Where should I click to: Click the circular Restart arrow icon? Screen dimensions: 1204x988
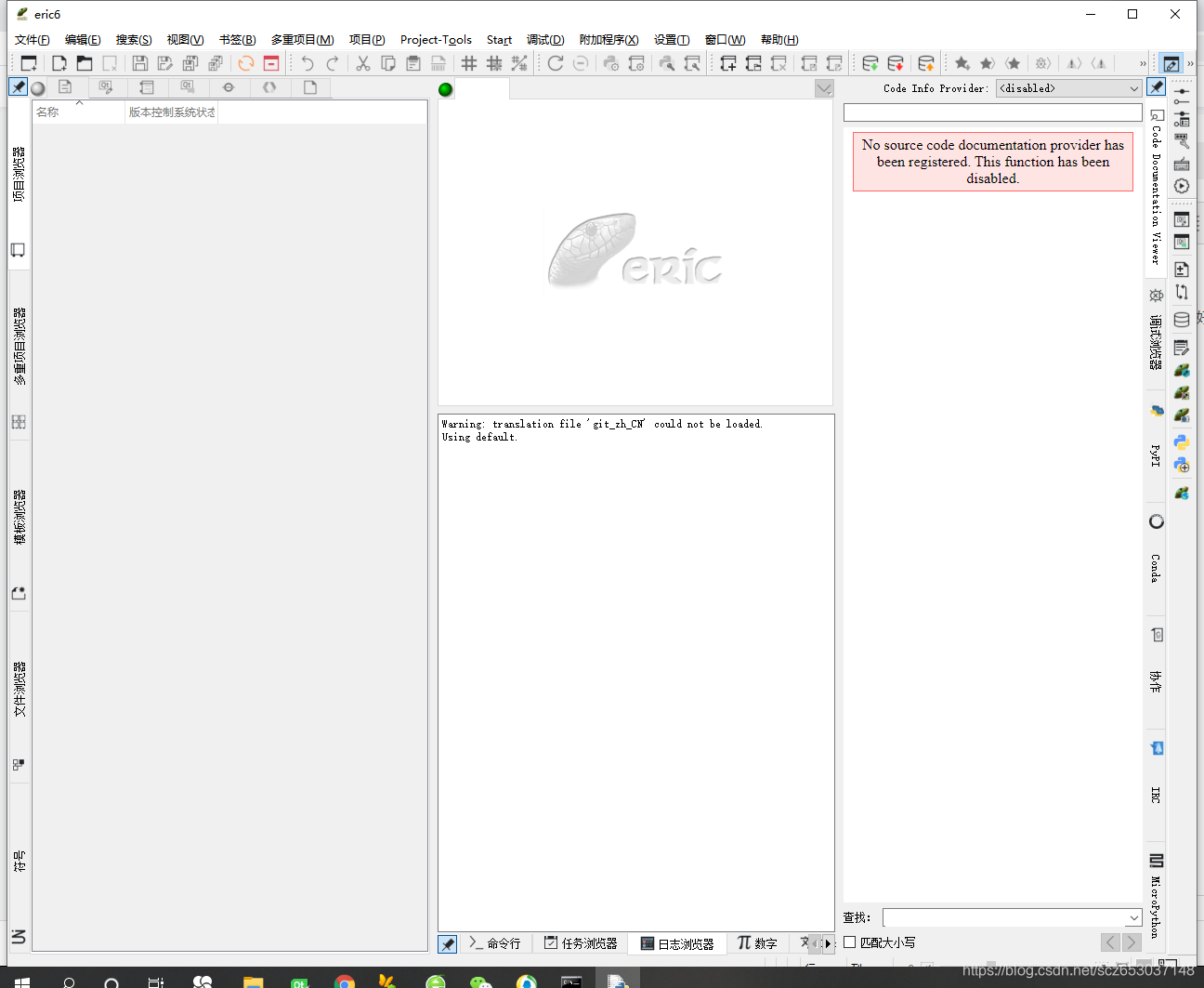pyautogui.click(x=556, y=63)
